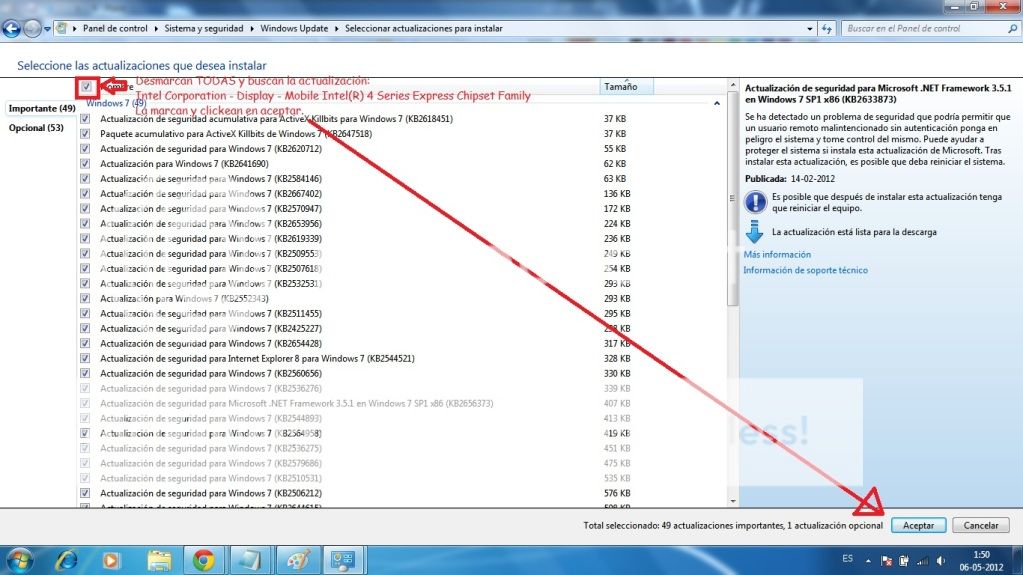Open Windows Explorer folder in taskbar
Image resolution: width=1023 pixels, height=575 pixels.
tap(159, 561)
